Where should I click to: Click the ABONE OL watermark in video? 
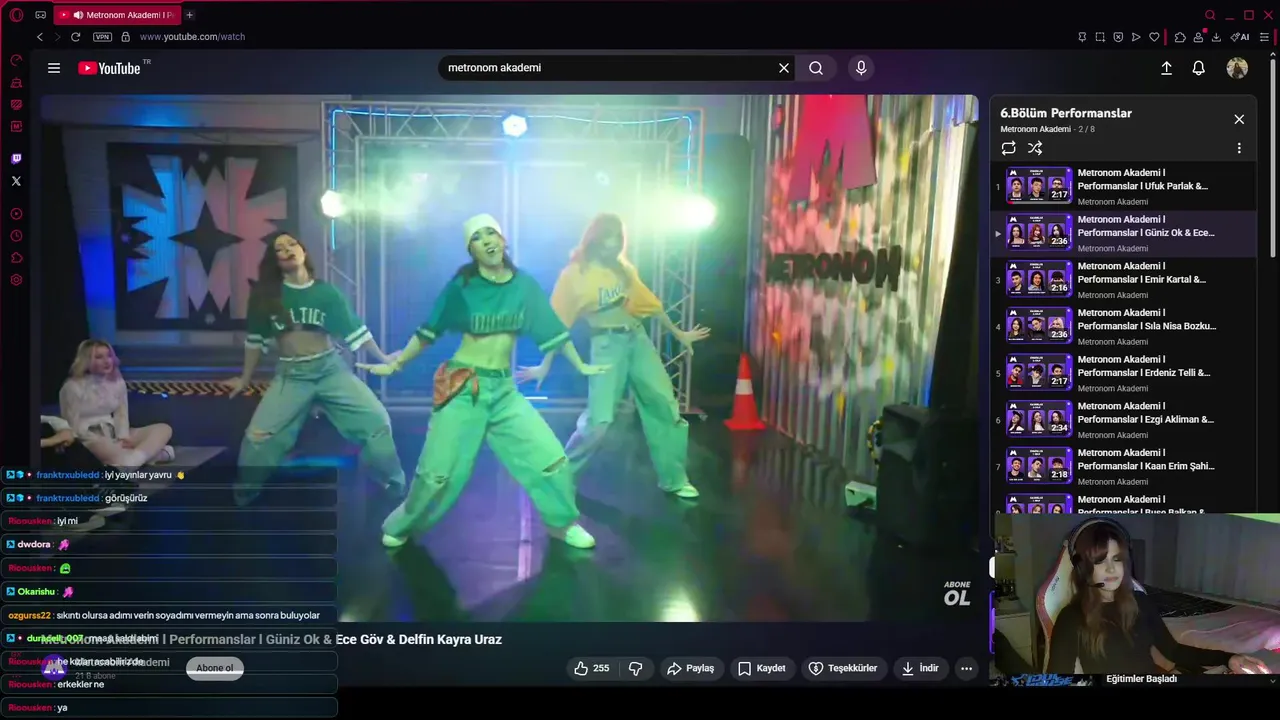point(957,593)
